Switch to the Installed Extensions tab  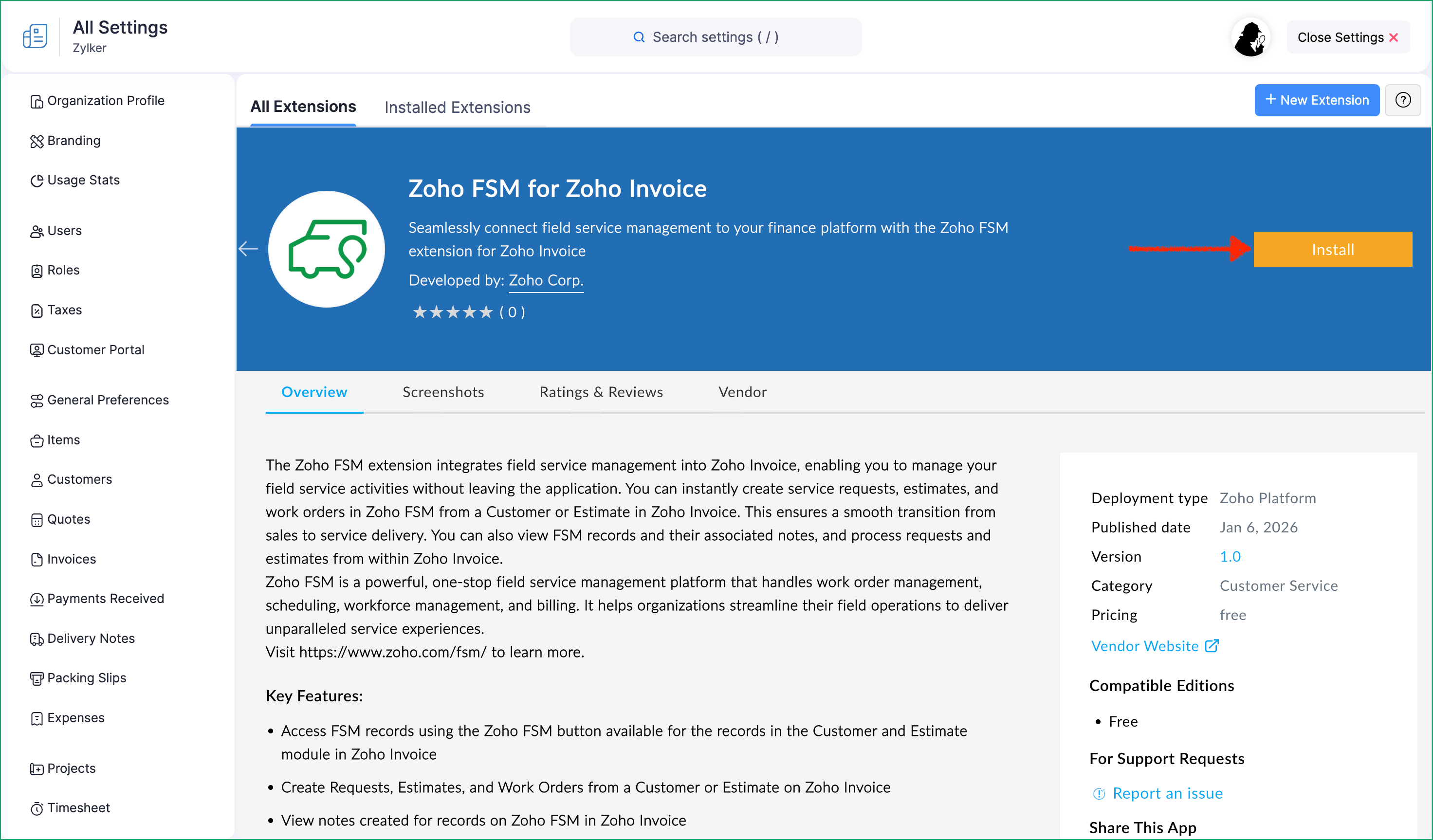click(x=457, y=107)
